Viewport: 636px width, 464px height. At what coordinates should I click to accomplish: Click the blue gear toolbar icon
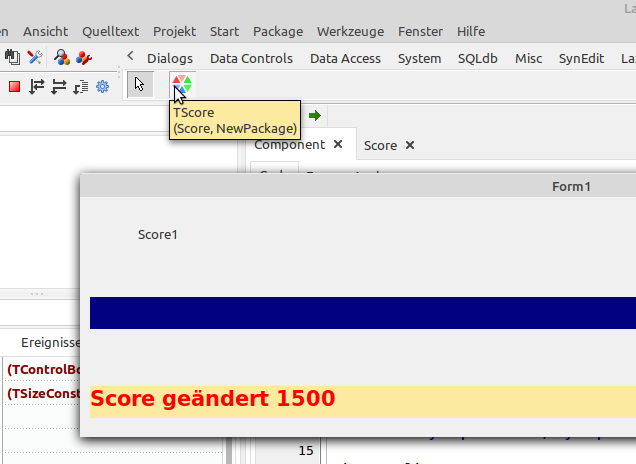(103, 86)
